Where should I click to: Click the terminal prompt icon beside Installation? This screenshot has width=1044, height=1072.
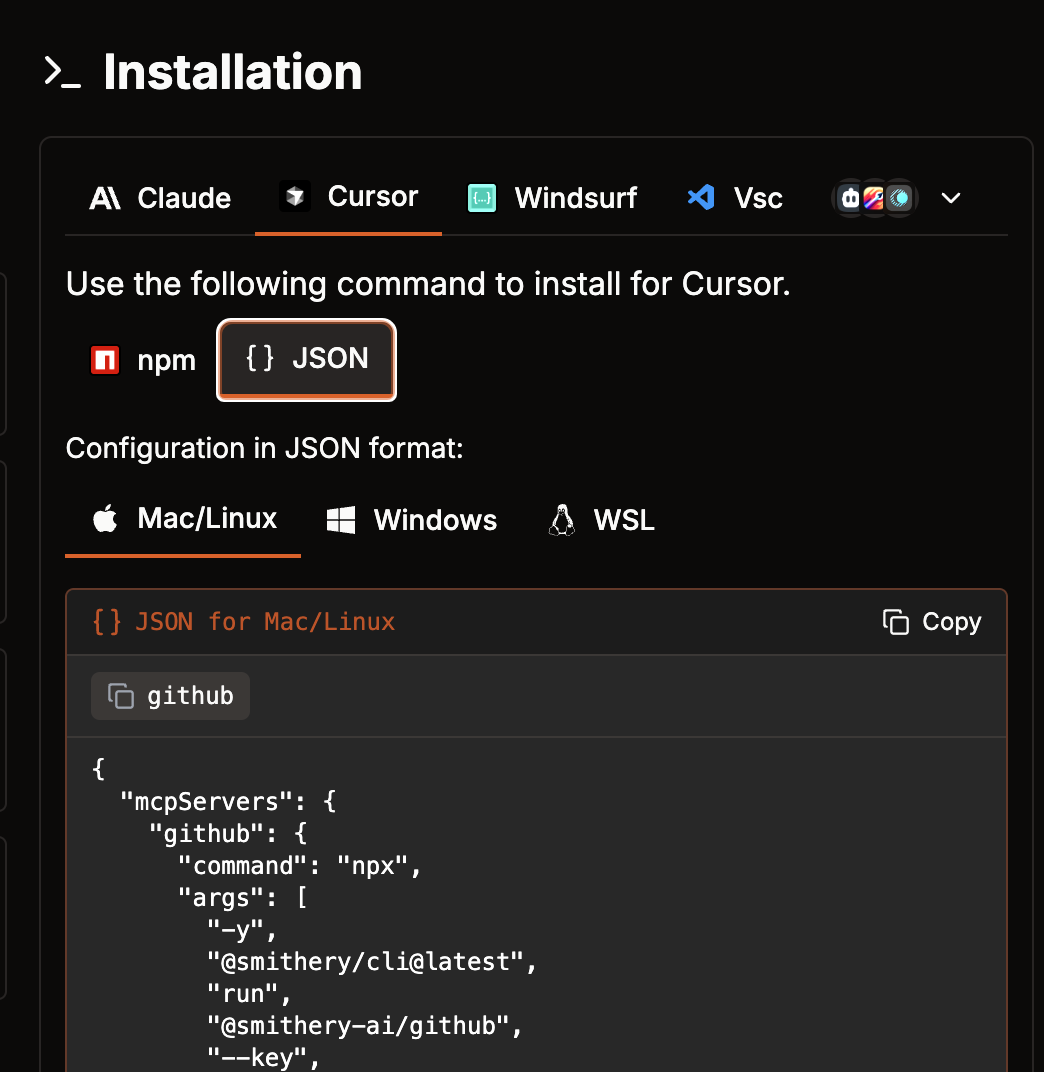[62, 72]
